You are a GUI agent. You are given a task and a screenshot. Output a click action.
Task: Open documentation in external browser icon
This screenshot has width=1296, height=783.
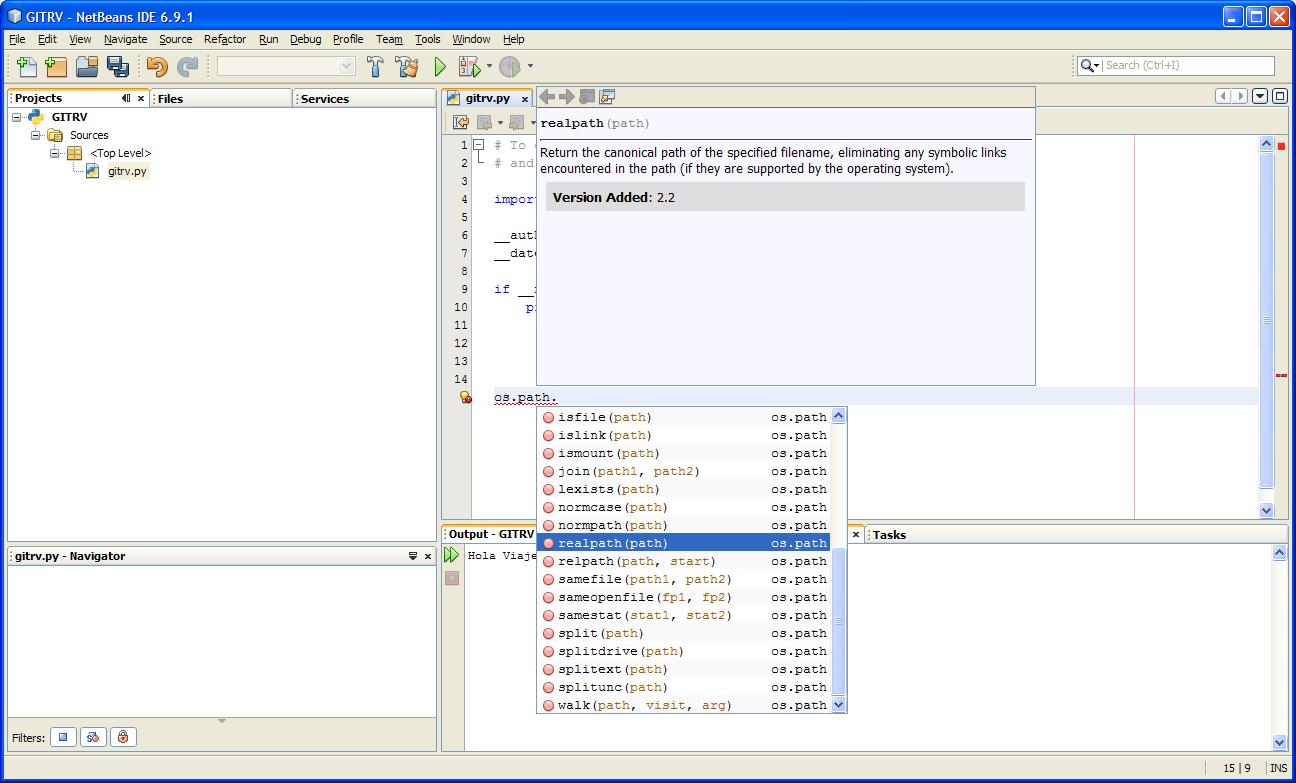click(x=587, y=97)
